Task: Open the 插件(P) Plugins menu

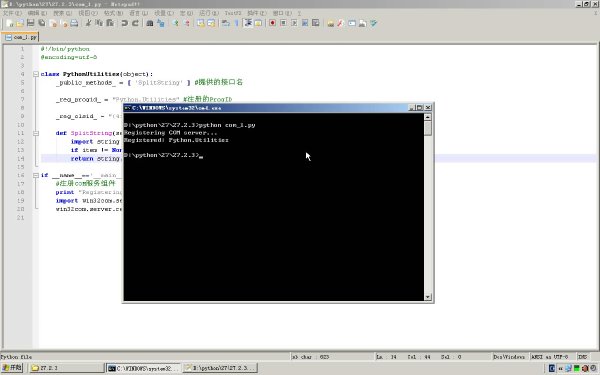Action: tap(257, 13)
